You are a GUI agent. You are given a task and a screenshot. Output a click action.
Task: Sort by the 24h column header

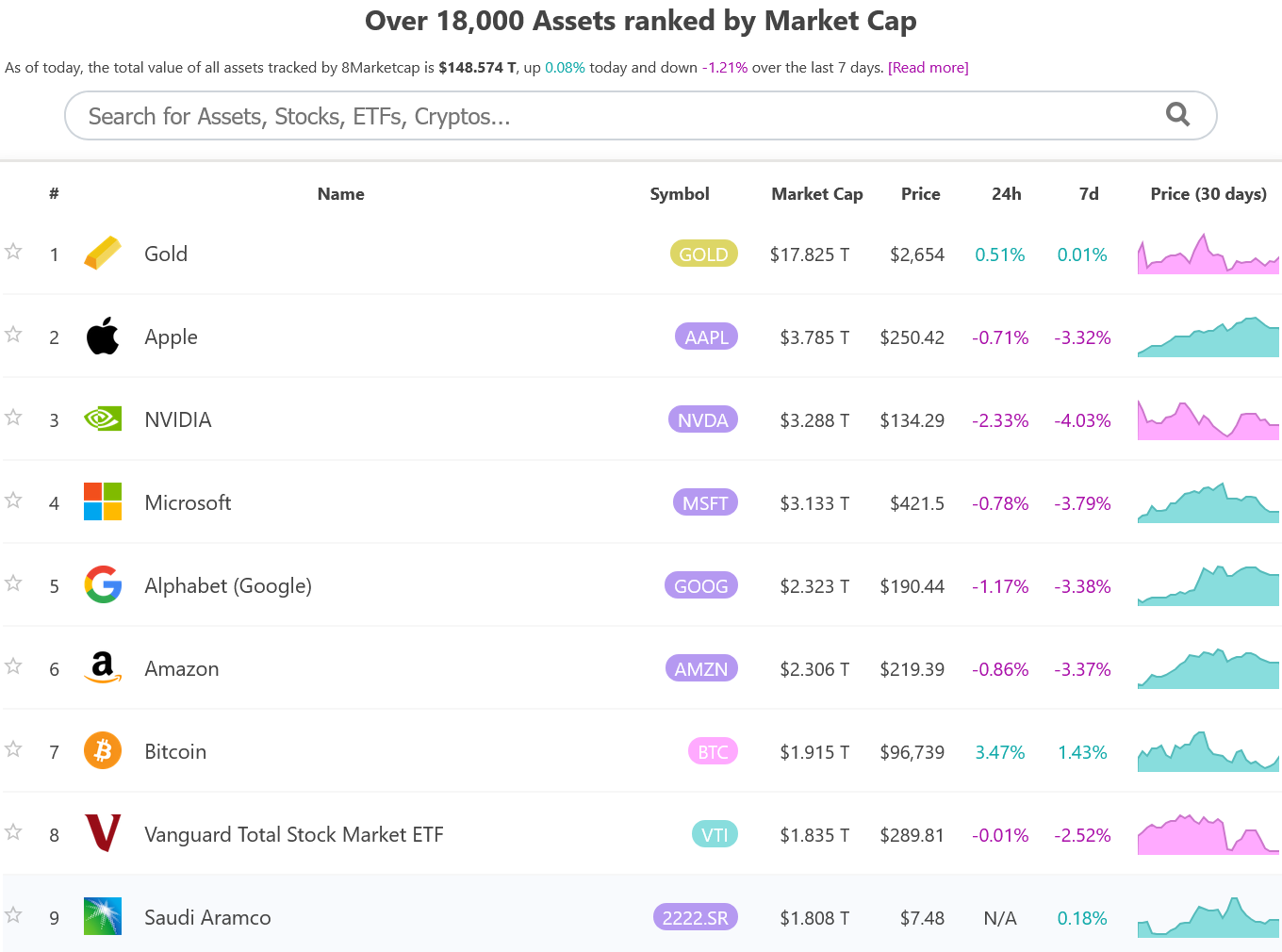1006,193
